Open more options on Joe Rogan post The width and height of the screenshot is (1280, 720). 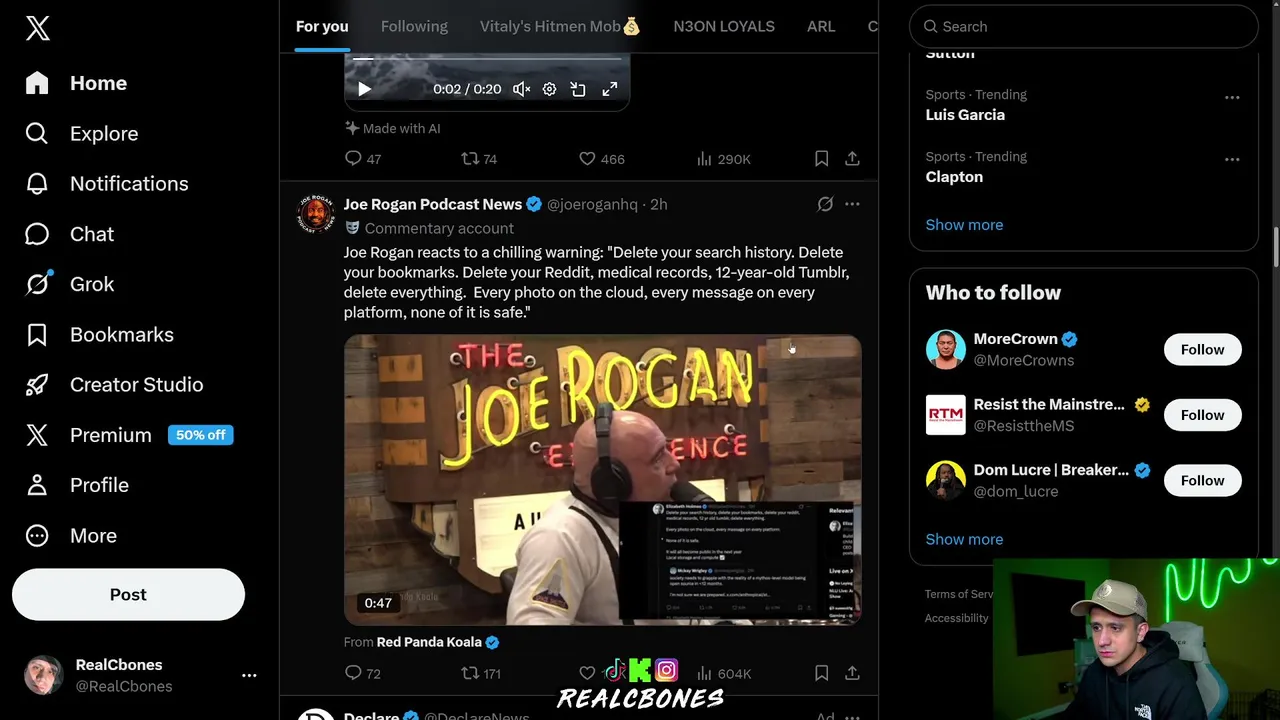(x=852, y=204)
